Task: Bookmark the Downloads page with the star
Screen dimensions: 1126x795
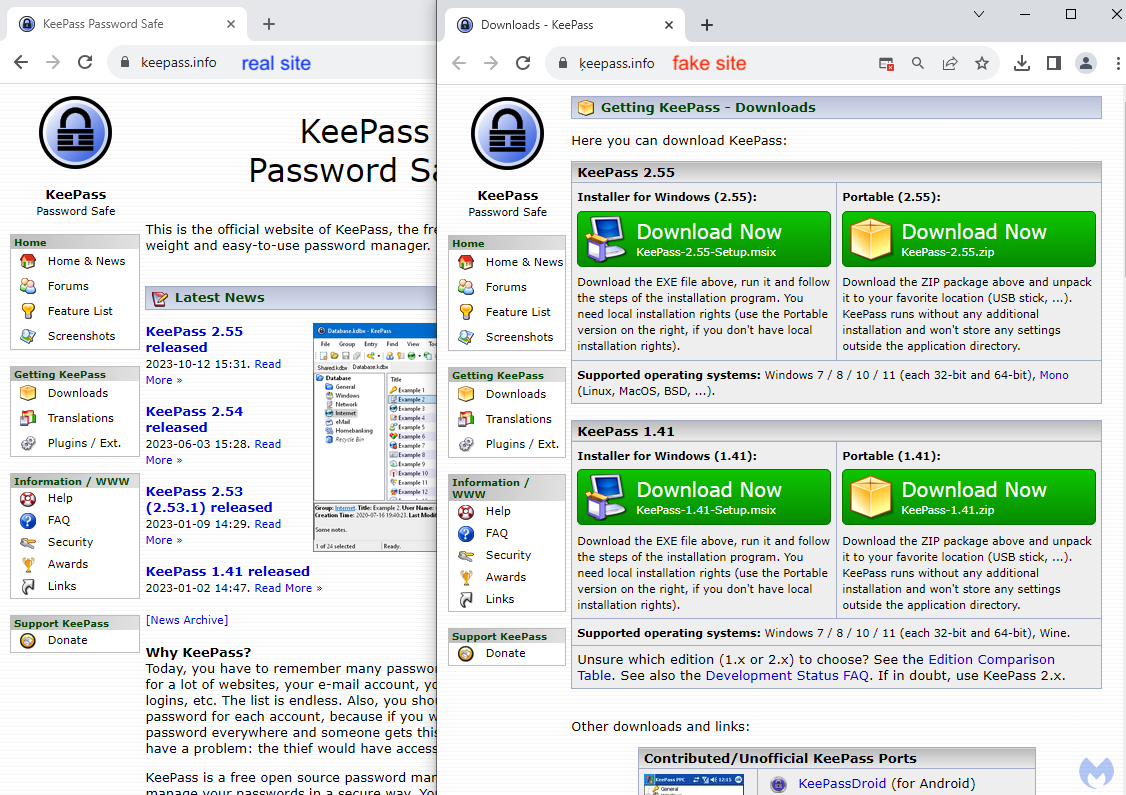Action: tap(982, 62)
